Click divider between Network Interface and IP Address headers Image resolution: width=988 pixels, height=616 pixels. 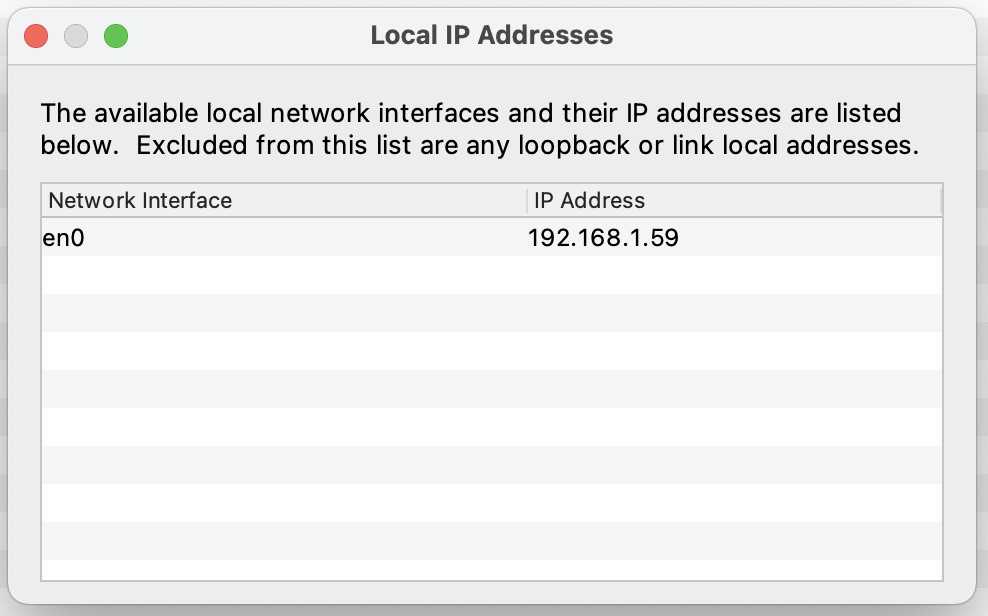[526, 200]
